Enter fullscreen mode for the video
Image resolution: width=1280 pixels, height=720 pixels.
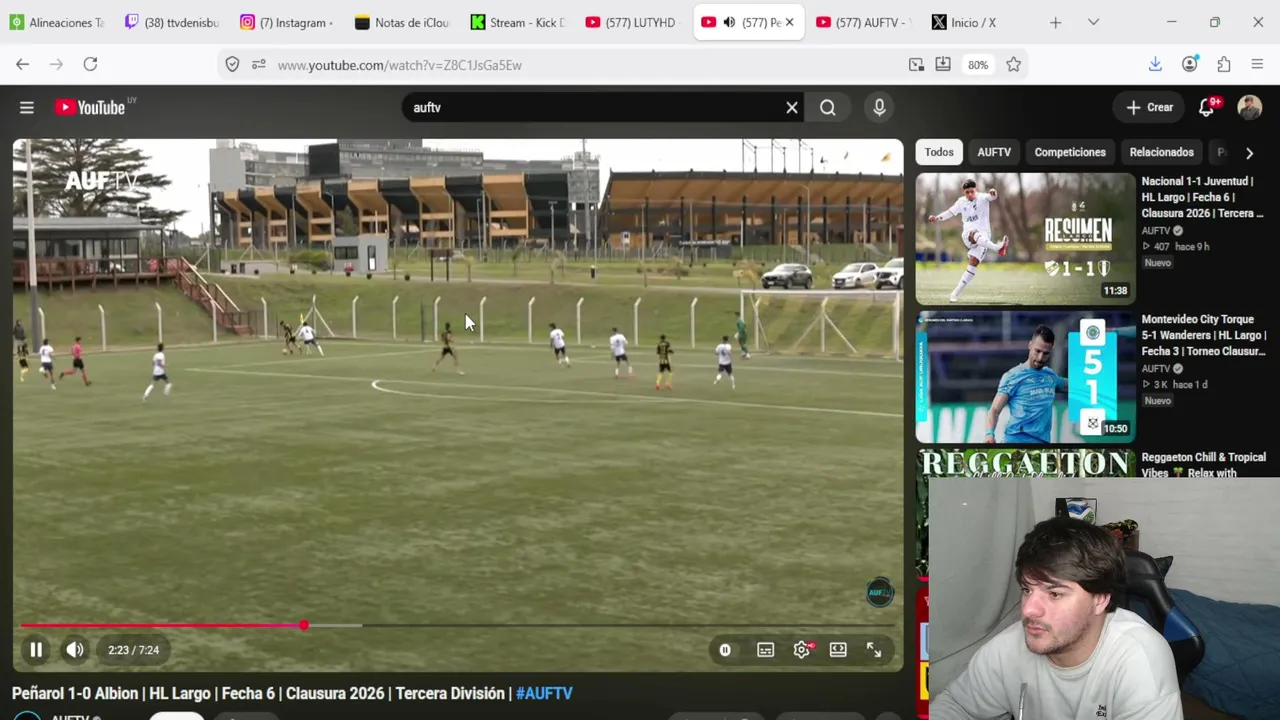pyautogui.click(x=874, y=650)
